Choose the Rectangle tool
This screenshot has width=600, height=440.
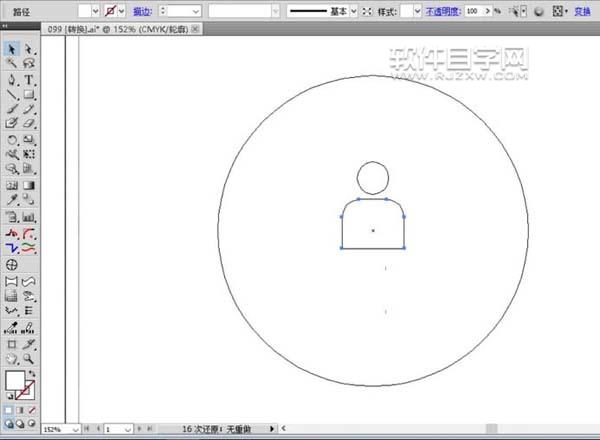(x=29, y=94)
